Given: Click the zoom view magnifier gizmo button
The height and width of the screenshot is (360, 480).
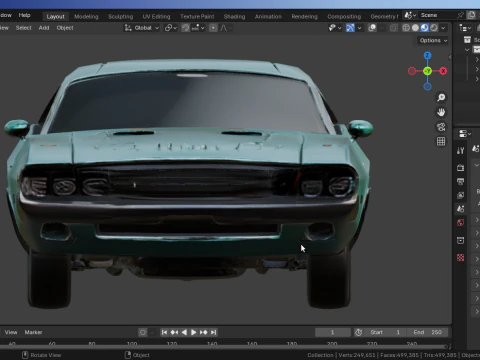Looking at the screenshot, I should point(441,97).
